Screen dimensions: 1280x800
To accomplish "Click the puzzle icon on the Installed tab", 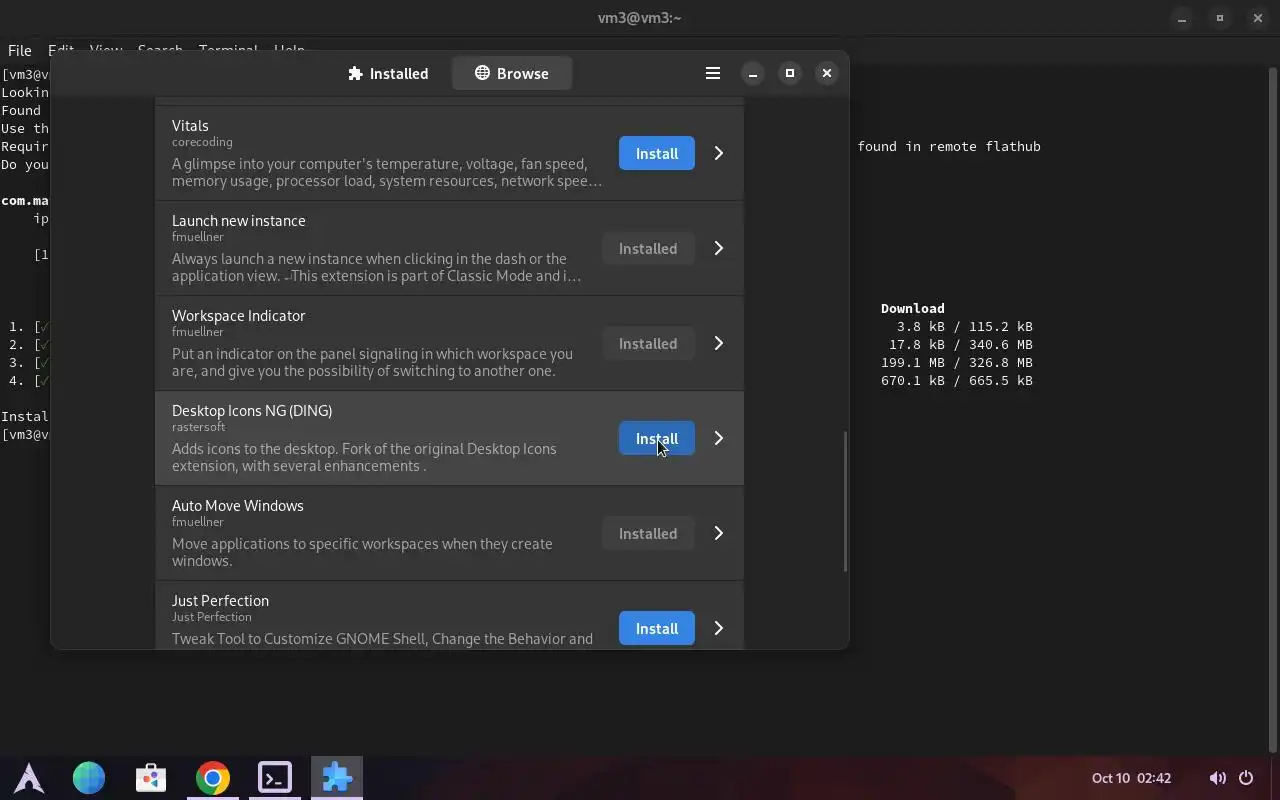I will [355, 73].
